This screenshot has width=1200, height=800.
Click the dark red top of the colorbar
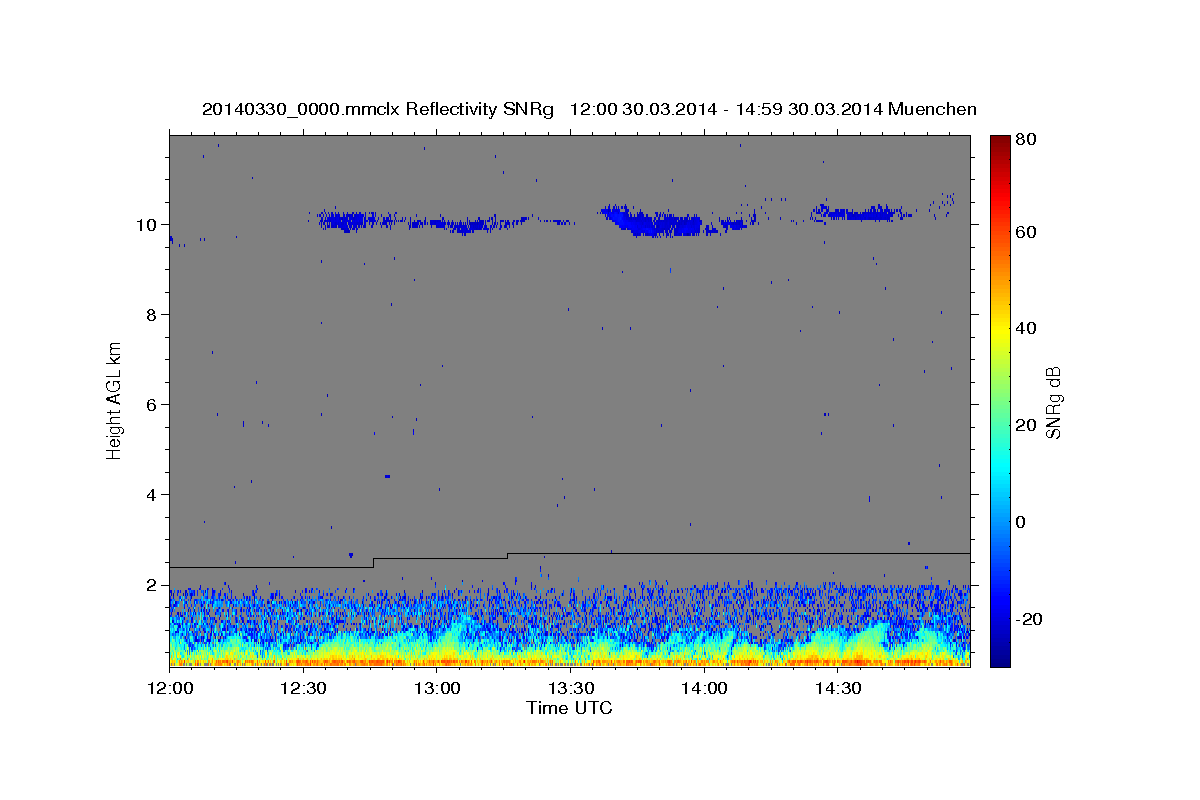tap(999, 145)
